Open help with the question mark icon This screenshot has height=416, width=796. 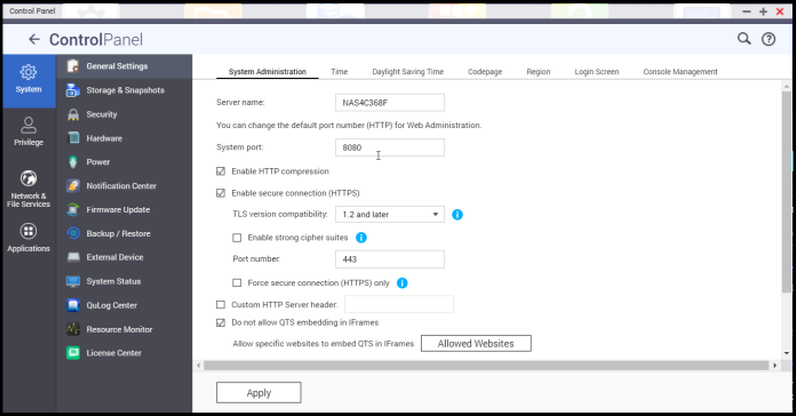768,39
